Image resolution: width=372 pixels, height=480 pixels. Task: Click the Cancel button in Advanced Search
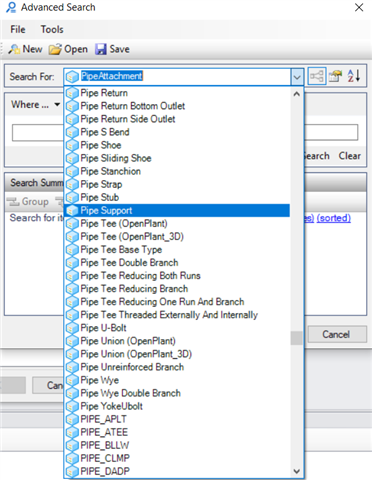337,334
